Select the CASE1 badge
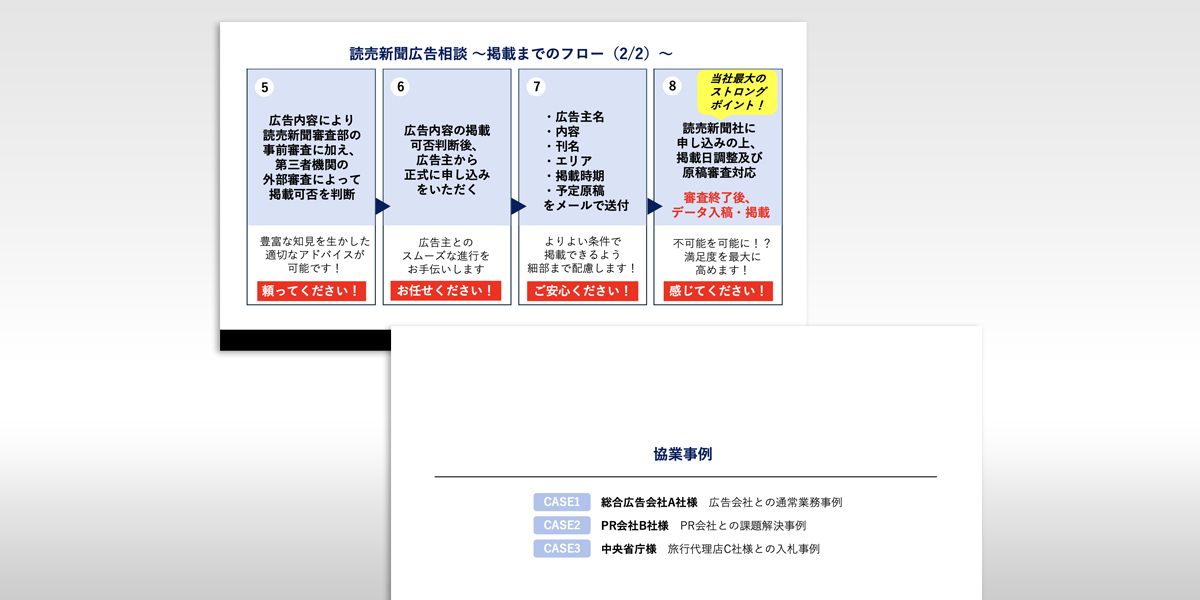This screenshot has height=600, width=1200. [x=559, y=502]
